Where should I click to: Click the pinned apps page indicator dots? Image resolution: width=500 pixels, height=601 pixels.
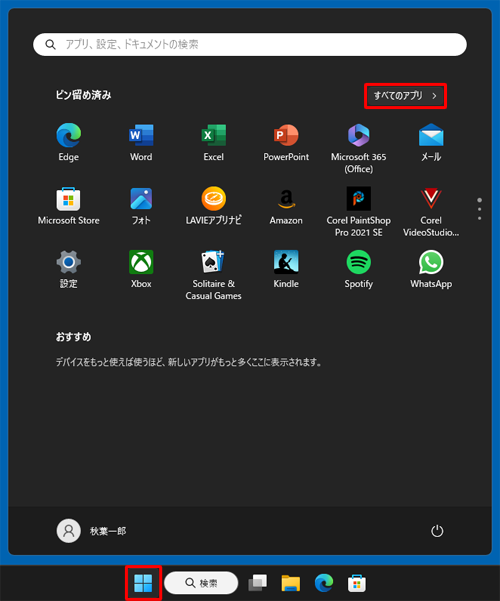(479, 209)
